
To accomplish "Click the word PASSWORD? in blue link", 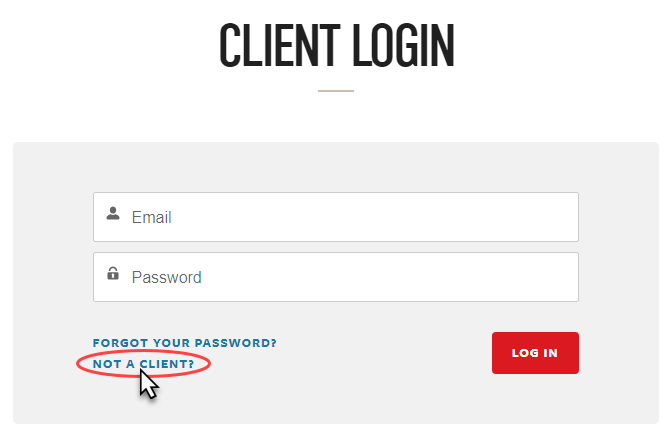I will point(236,343).
